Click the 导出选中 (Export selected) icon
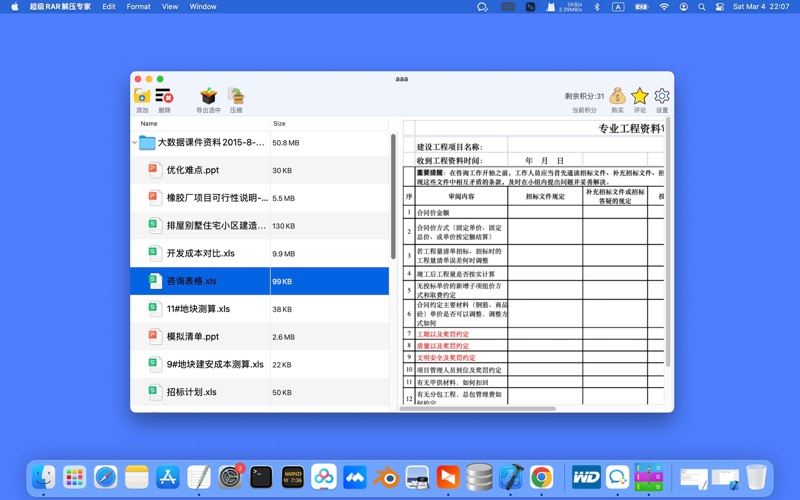Viewport: 800px width, 500px height. pyautogui.click(x=208, y=96)
